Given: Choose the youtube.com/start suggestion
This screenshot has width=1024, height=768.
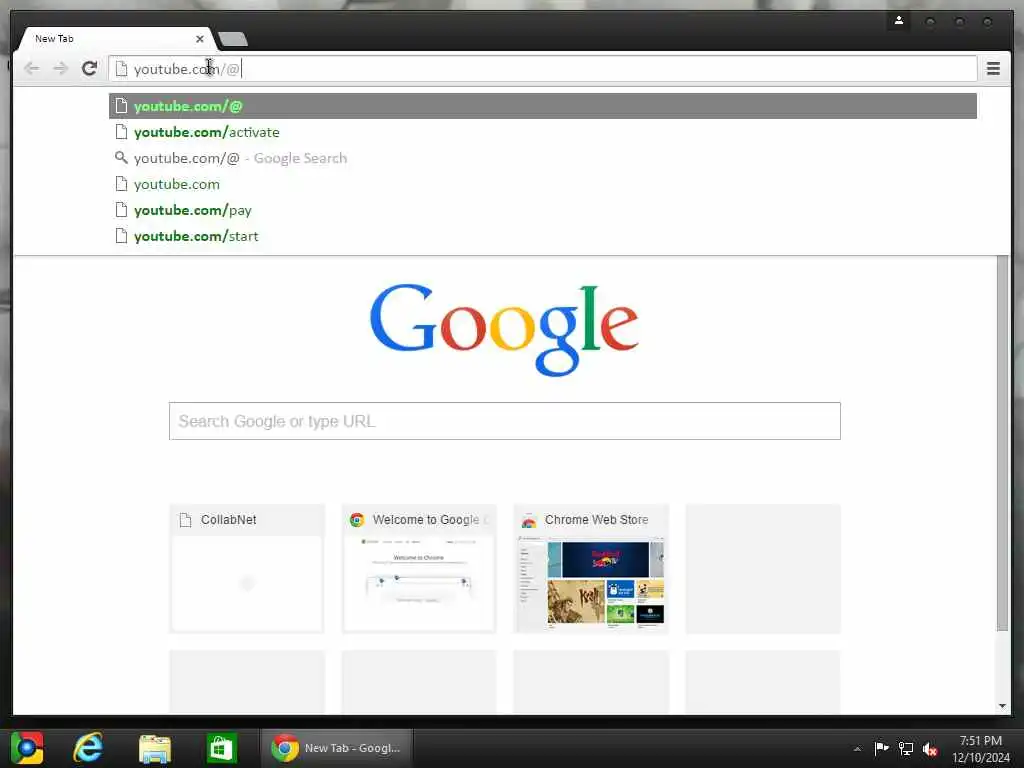Looking at the screenshot, I should click(x=543, y=236).
